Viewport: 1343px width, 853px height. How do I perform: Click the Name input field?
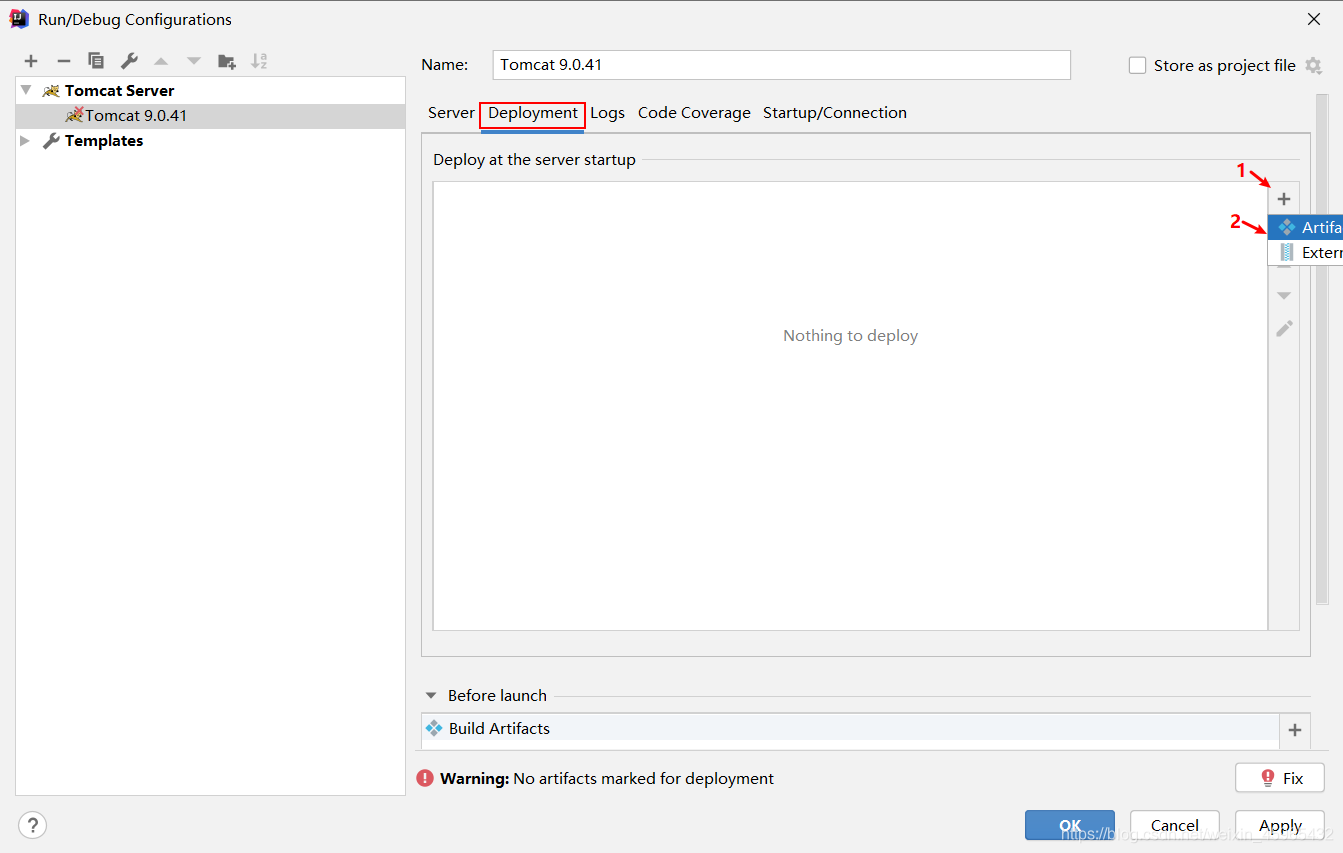(x=782, y=65)
